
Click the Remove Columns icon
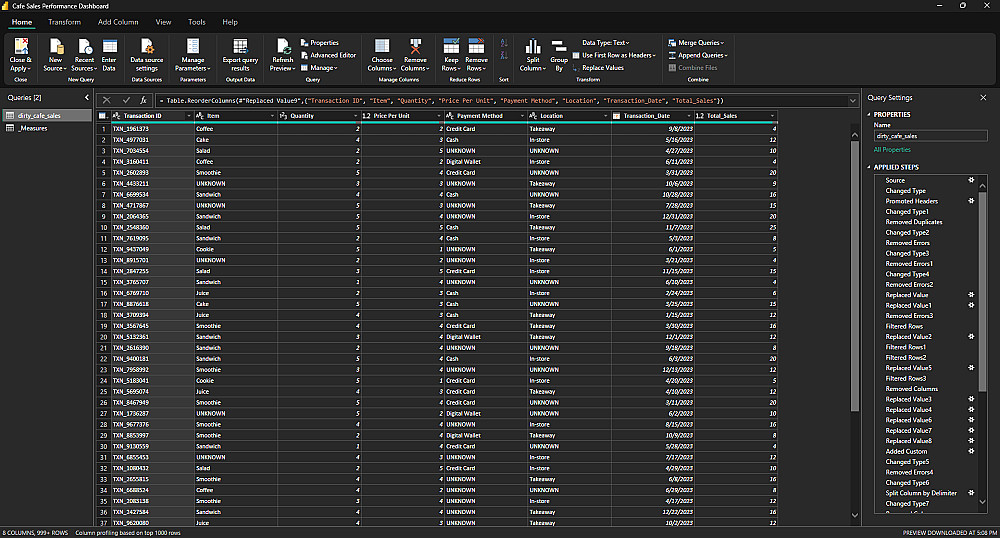click(x=415, y=47)
